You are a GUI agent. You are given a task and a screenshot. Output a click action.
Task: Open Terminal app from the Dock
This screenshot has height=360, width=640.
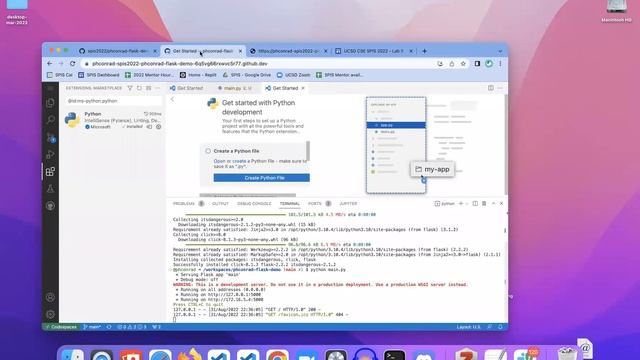pos(394,355)
